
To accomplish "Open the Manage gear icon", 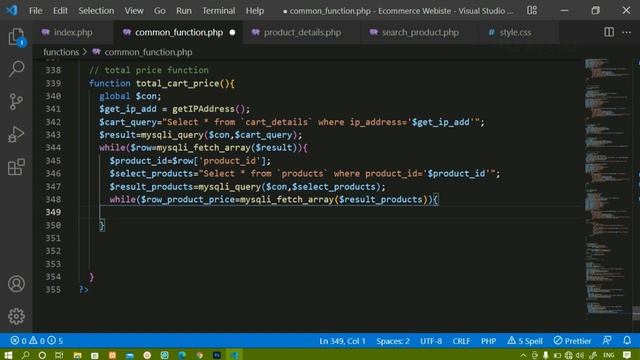I will pos(16,316).
